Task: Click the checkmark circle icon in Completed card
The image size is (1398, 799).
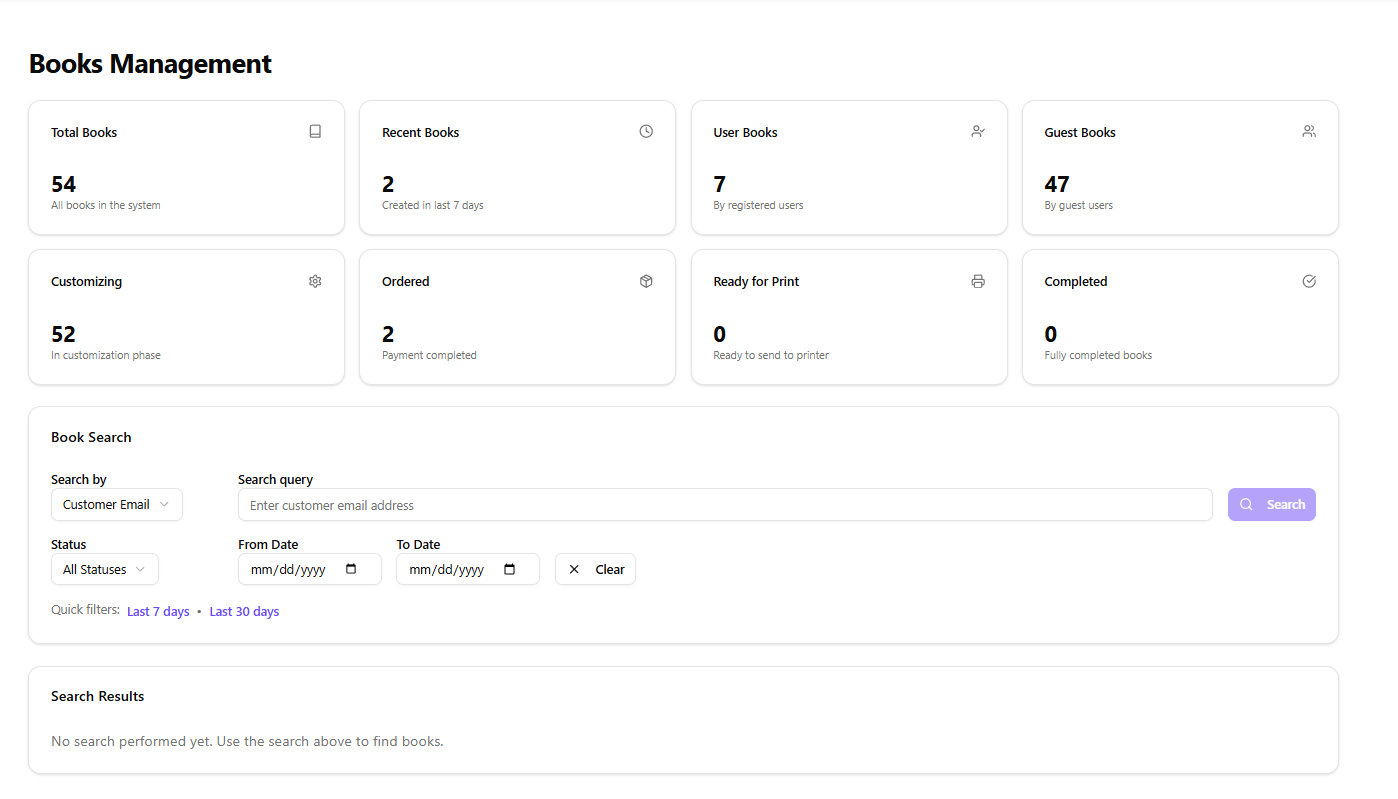Action: [x=1309, y=281]
